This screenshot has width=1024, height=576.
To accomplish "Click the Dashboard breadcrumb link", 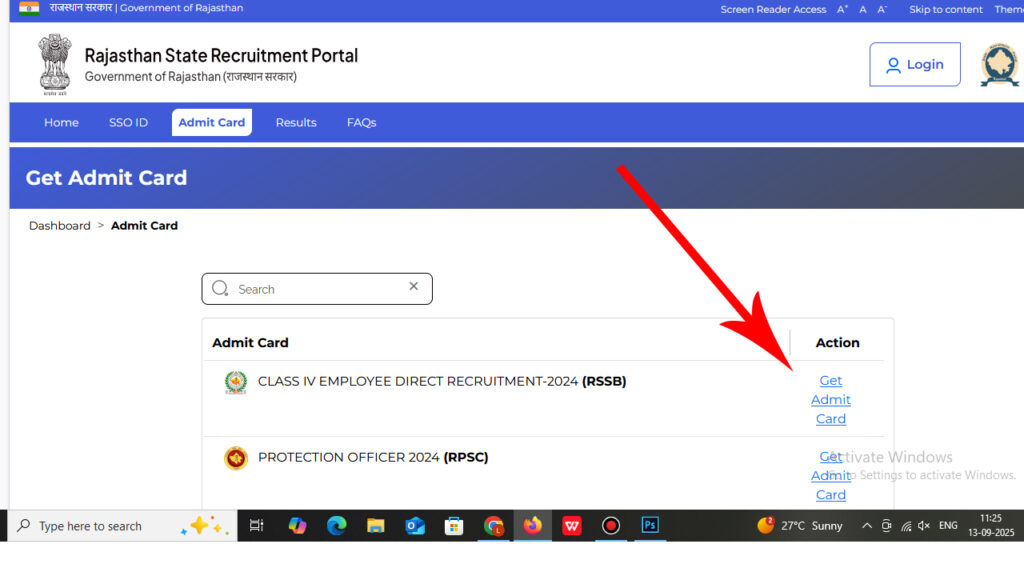I will (59, 226).
